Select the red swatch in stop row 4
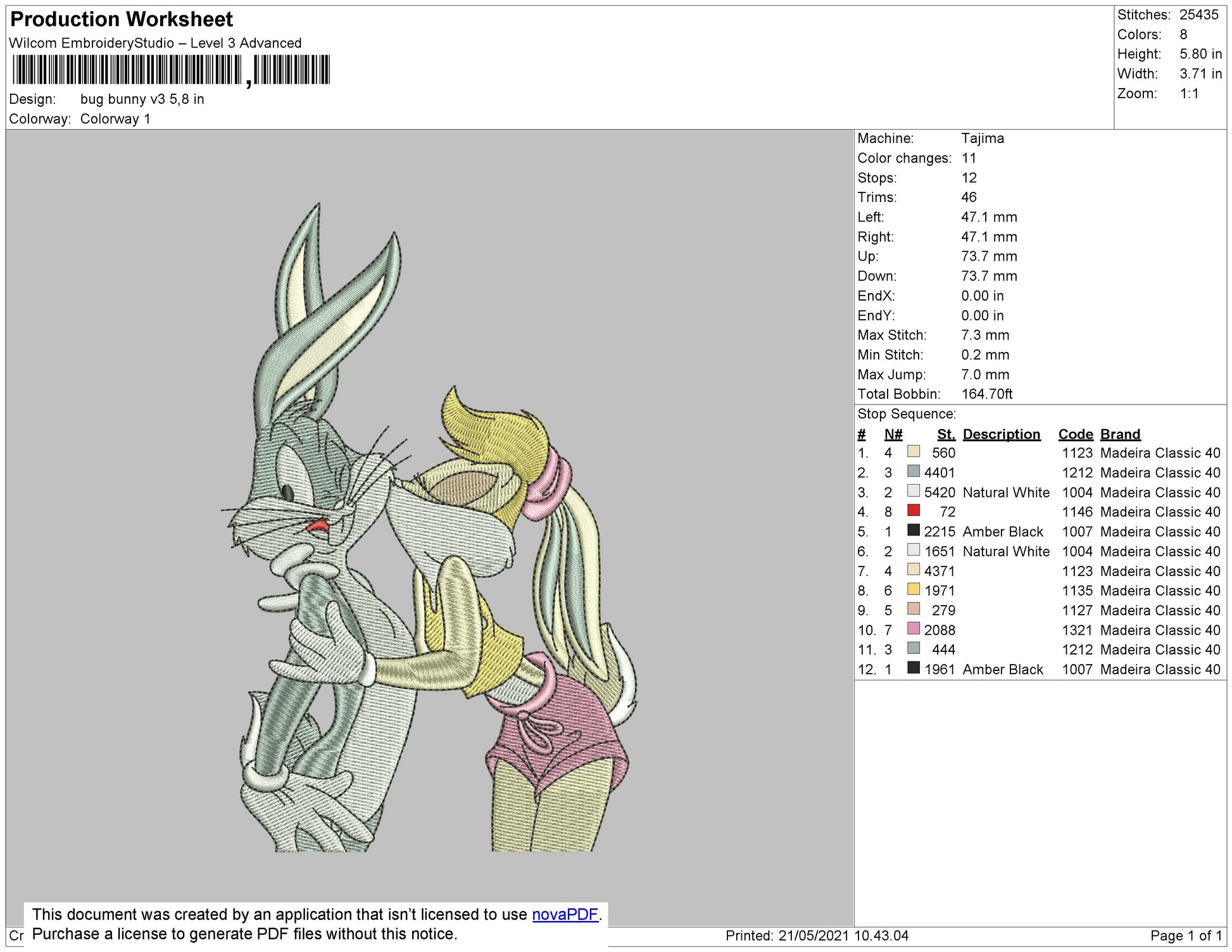The width and height of the screenshot is (1232, 952). tap(914, 510)
